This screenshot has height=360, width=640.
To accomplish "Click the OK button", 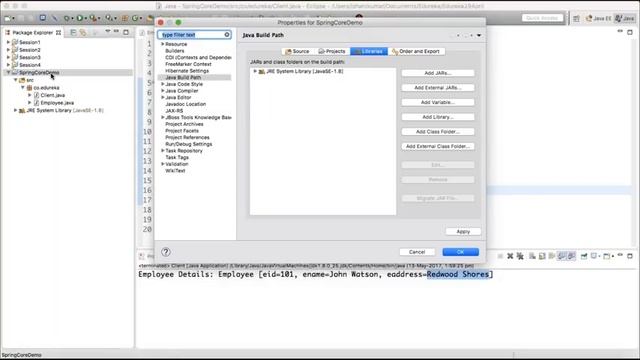I will [x=460, y=252].
